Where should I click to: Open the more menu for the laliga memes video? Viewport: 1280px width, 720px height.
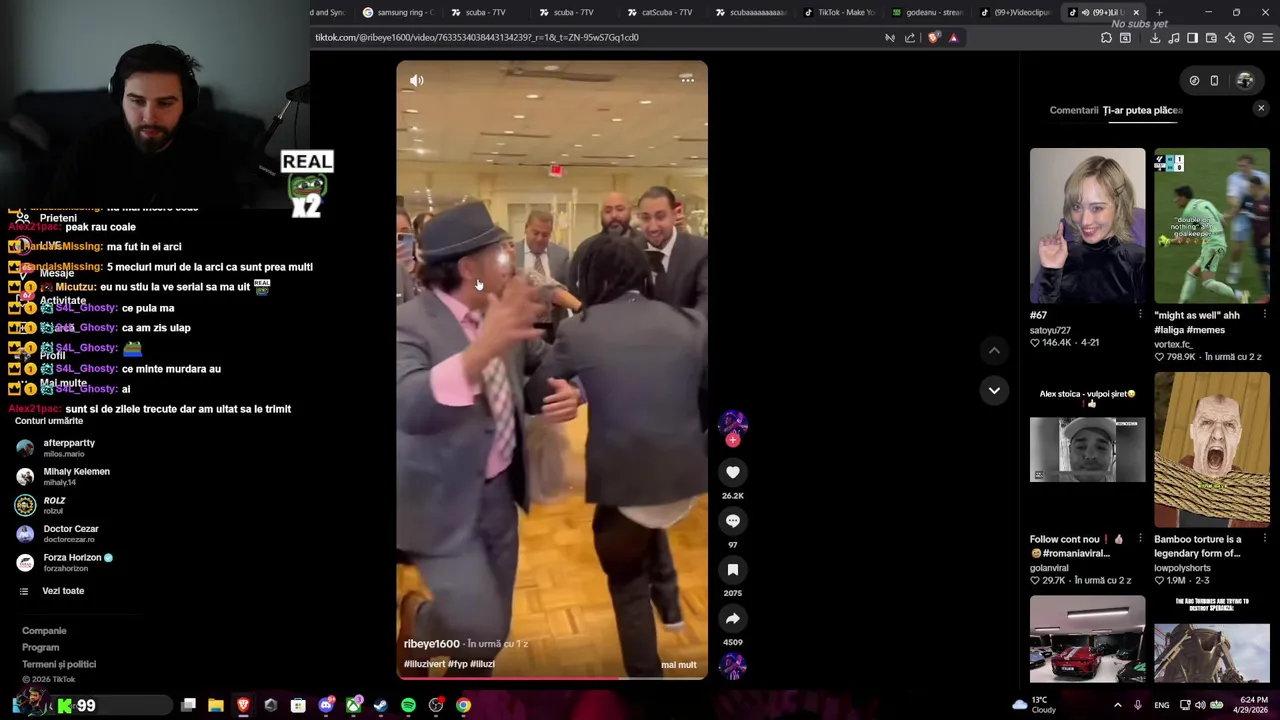[x=1264, y=315]
